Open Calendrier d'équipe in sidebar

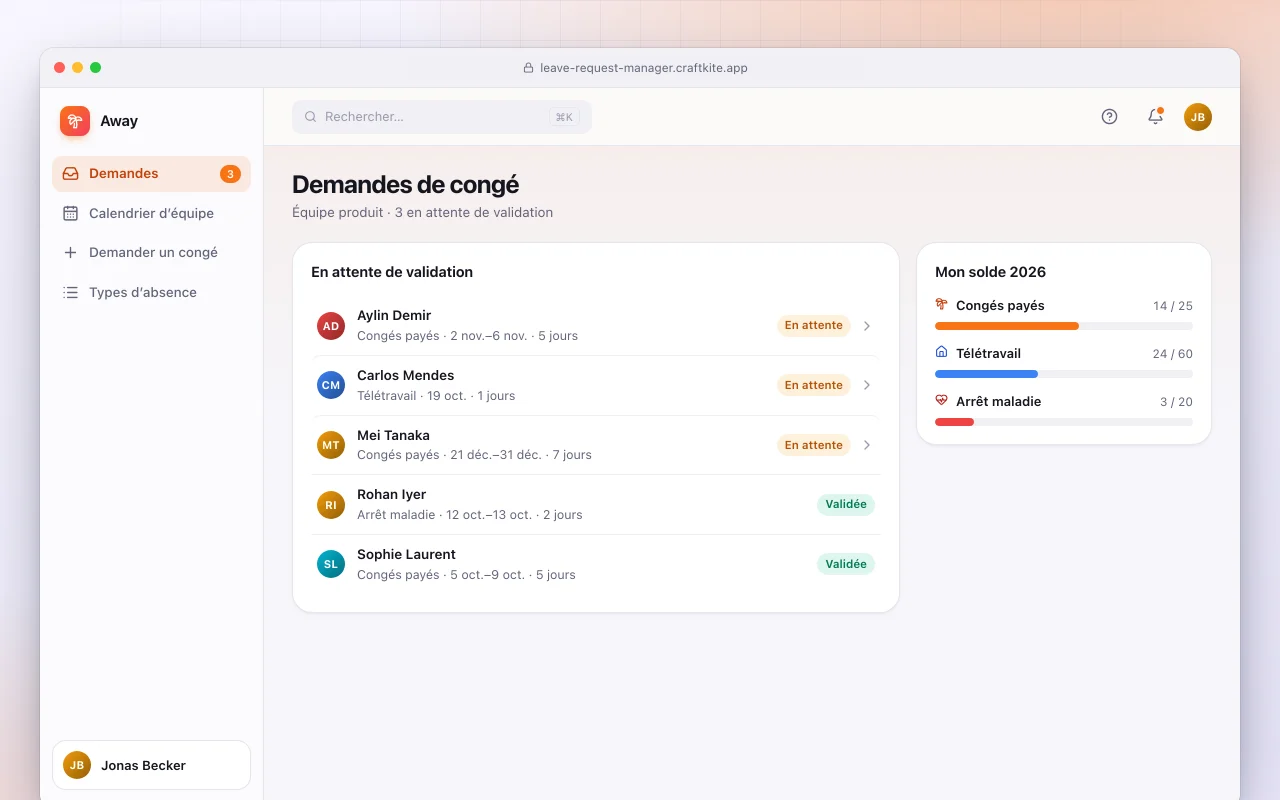(x=151, y=213)
